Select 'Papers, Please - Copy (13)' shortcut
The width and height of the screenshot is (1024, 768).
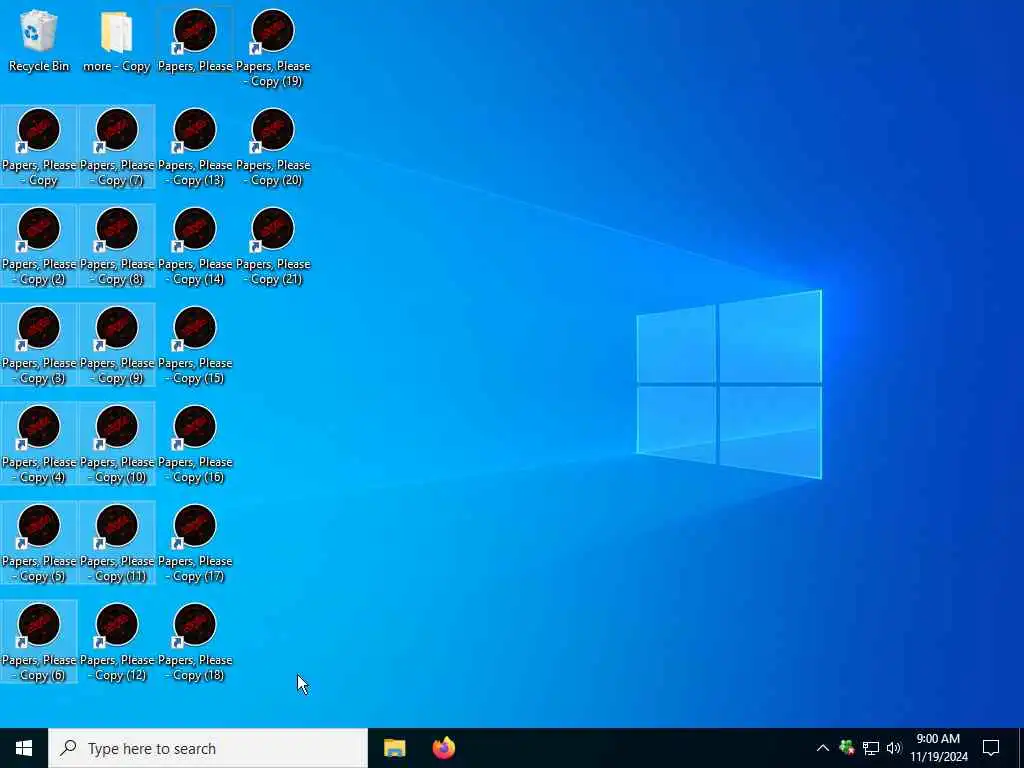pyautogui.click(x=195, y=147)
